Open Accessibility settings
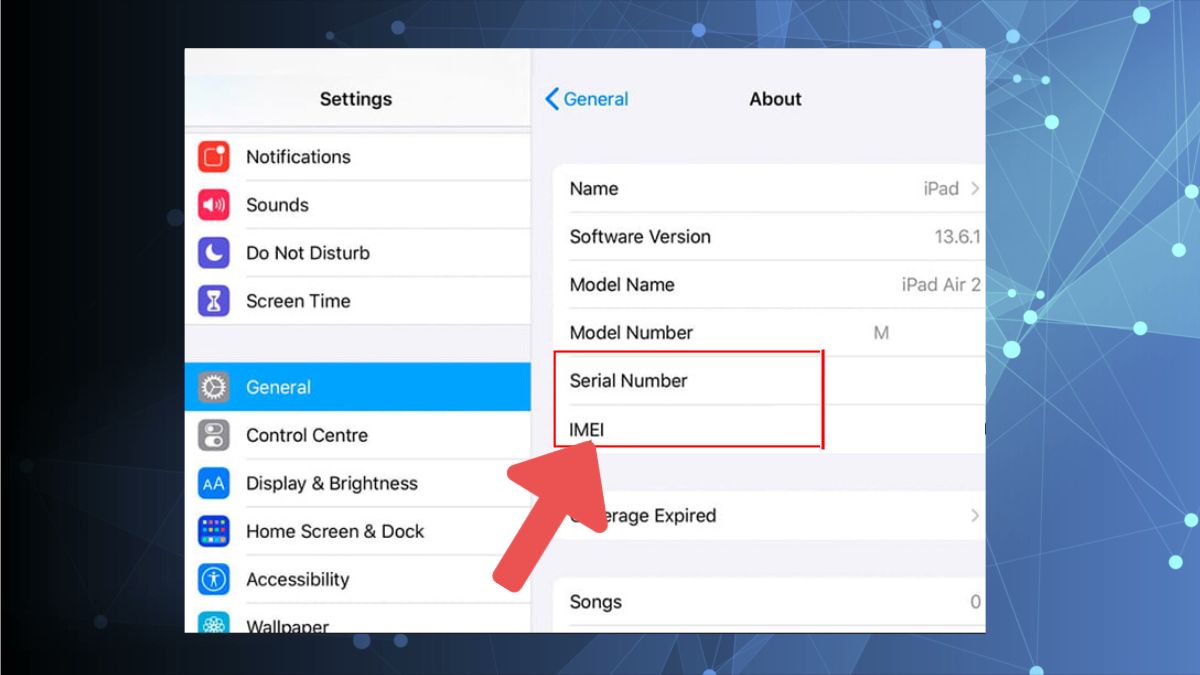This screenshot has width=1200, height=675. pos(358,580)
